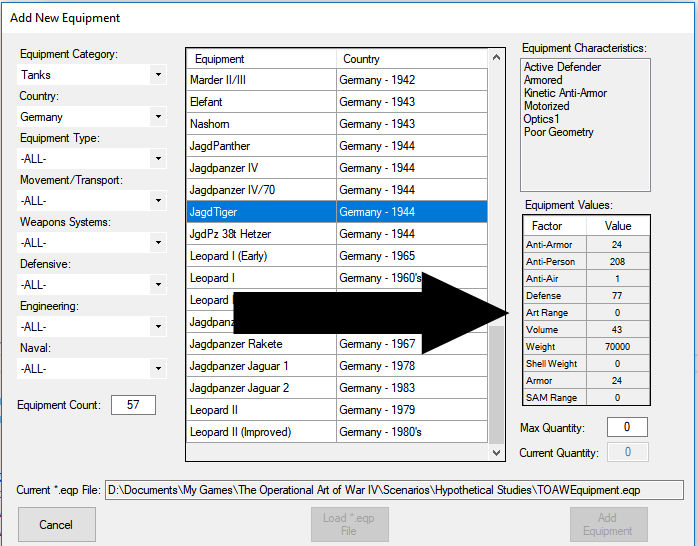The height and width of the screenshot is (546, 698).
Task: Select the Elefant equipment row
Action: pos(337,102)
